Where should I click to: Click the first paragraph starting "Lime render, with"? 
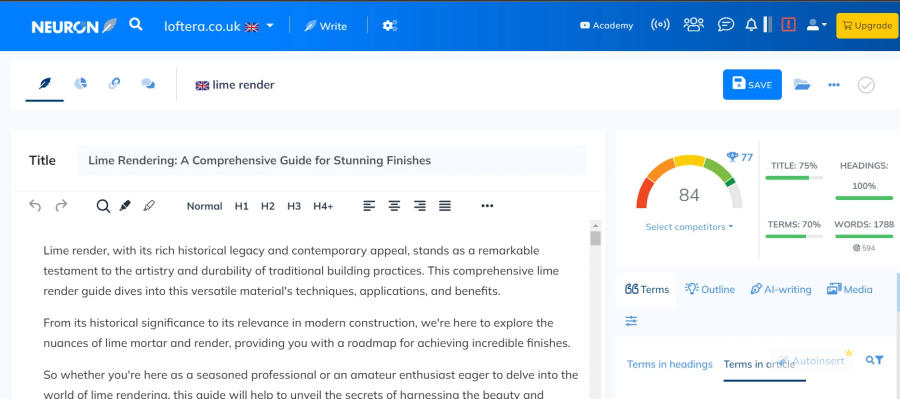coord(301,271)
